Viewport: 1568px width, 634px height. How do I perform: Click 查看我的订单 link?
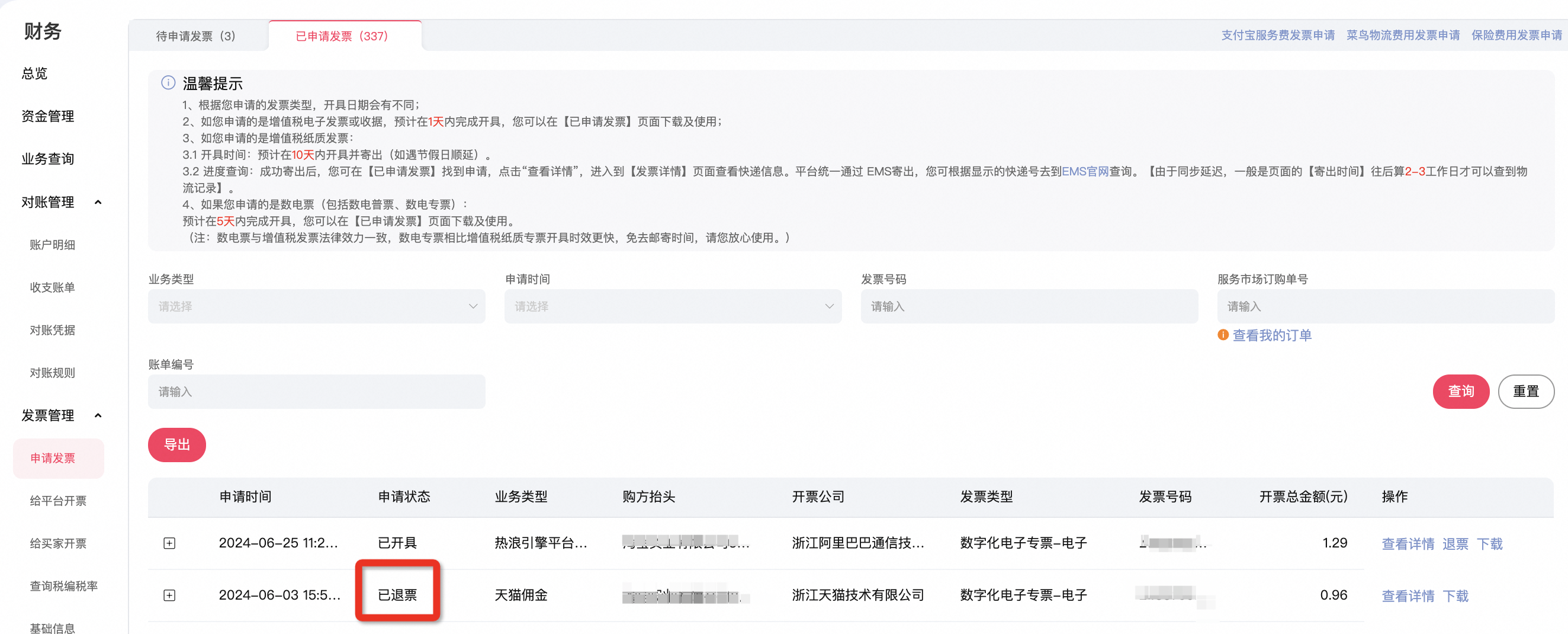tap(1271, 335)
